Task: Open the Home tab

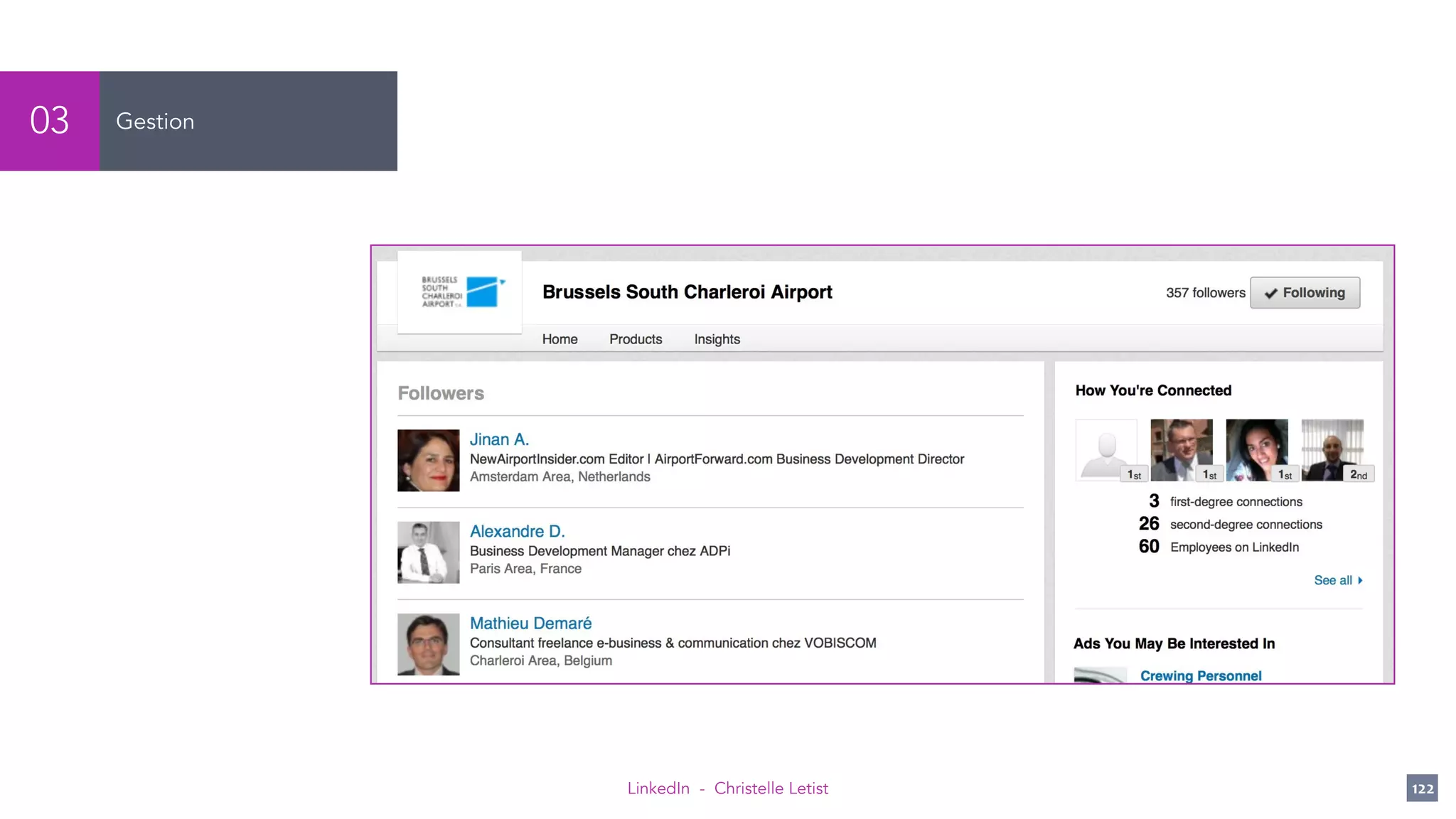Action: click(x=560, y=339)
